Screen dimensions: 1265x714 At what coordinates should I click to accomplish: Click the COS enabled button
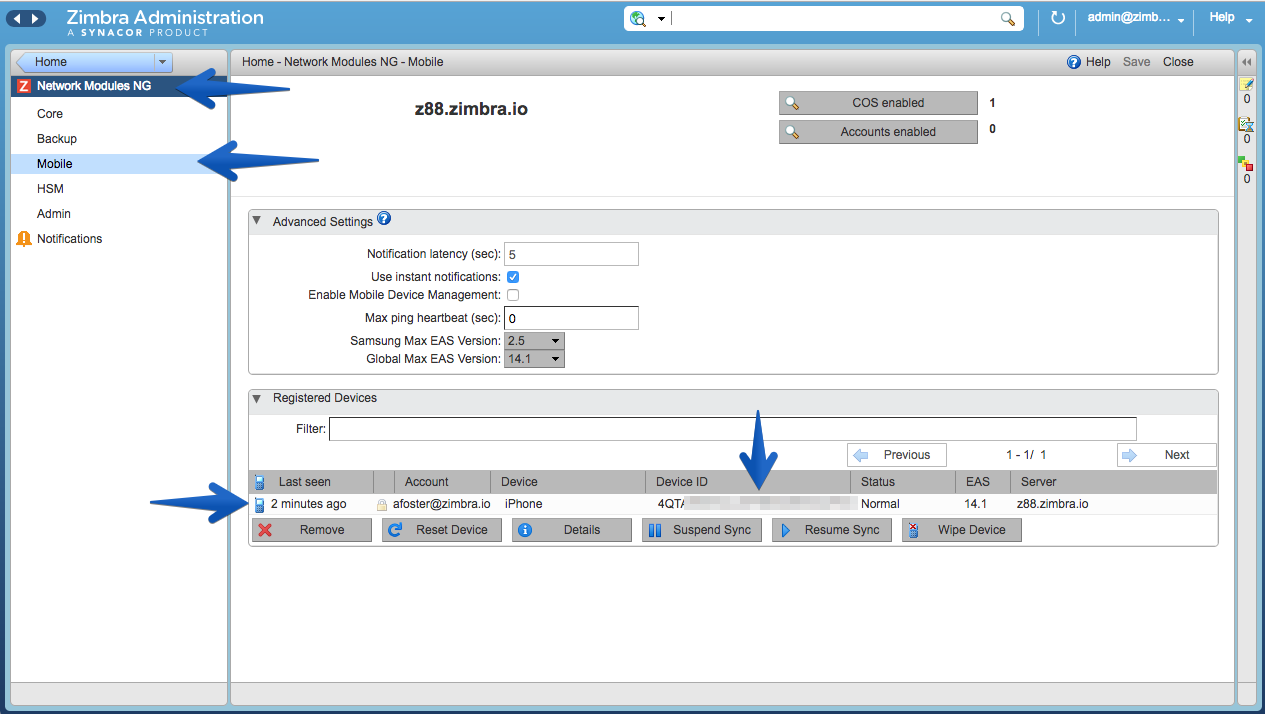[878, 103]
